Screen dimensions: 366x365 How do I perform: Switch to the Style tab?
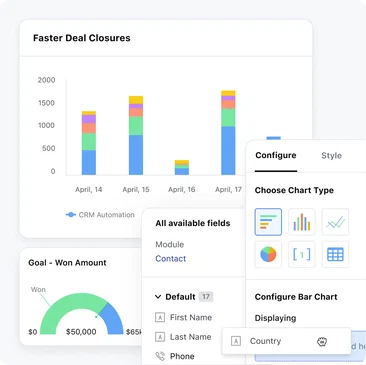pos(331,156)
